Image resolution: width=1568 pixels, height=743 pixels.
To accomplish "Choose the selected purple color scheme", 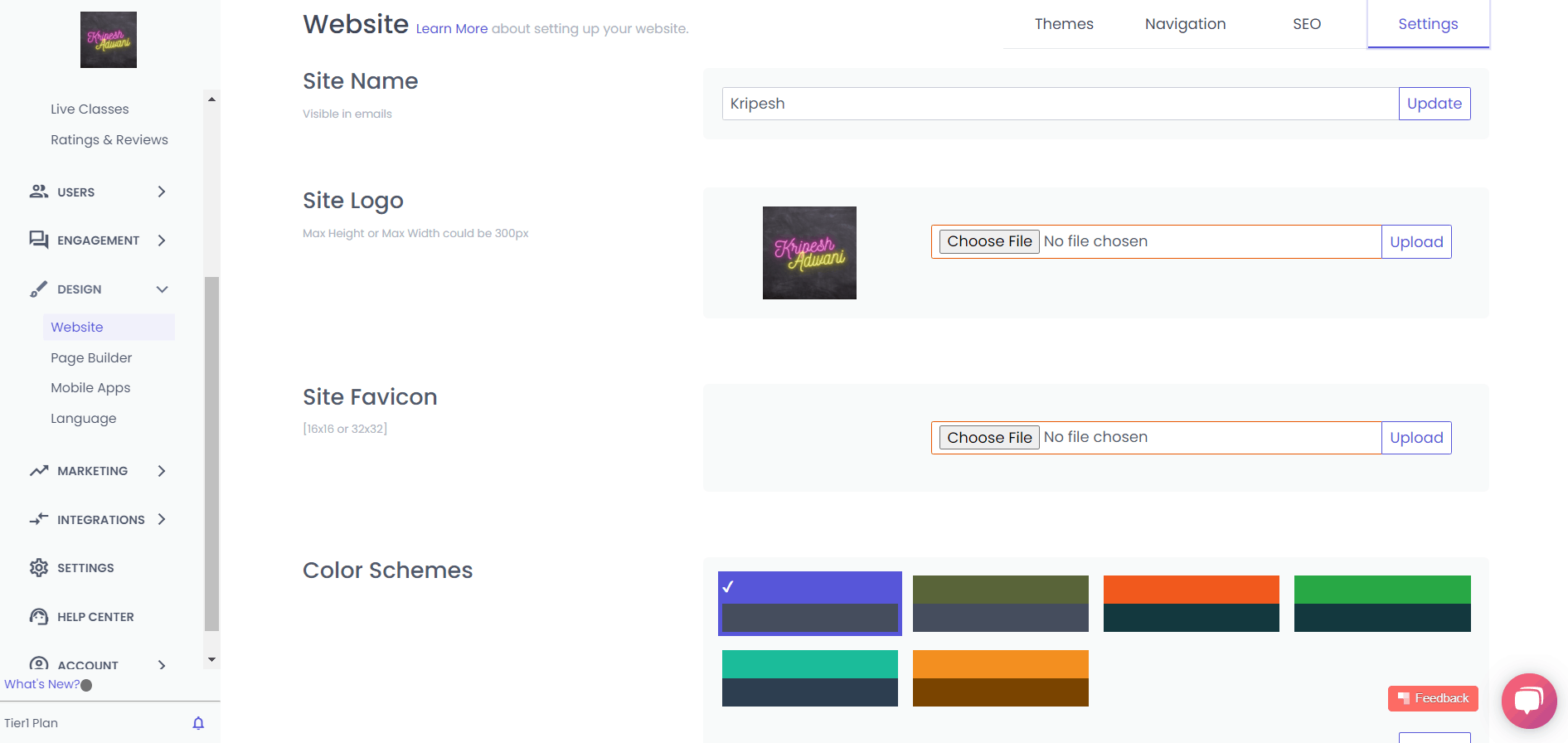I will pyautogui.click(x=810, y=604).
